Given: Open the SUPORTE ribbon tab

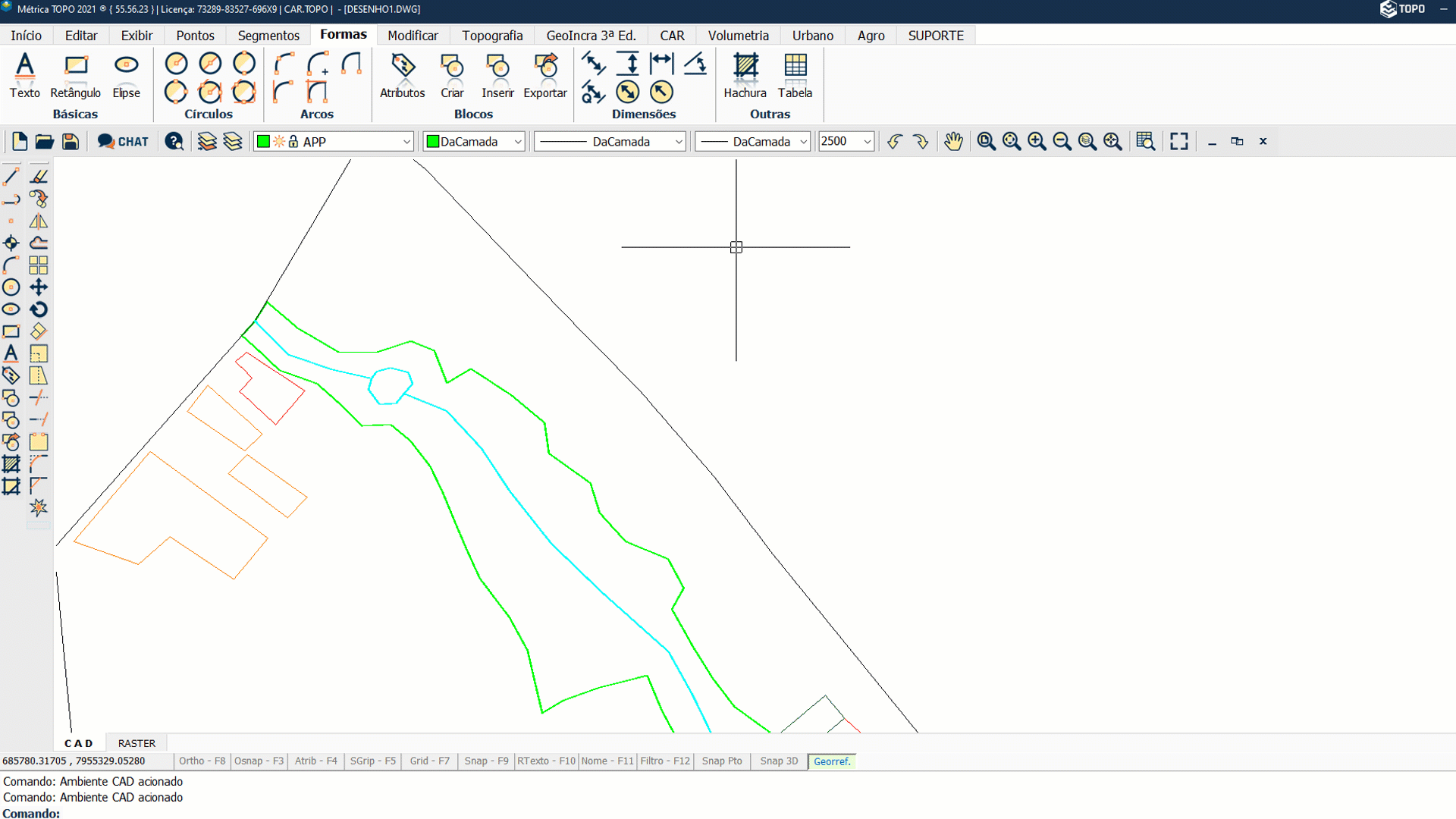Looking at the screenshot, I should [x=936, y=36].
